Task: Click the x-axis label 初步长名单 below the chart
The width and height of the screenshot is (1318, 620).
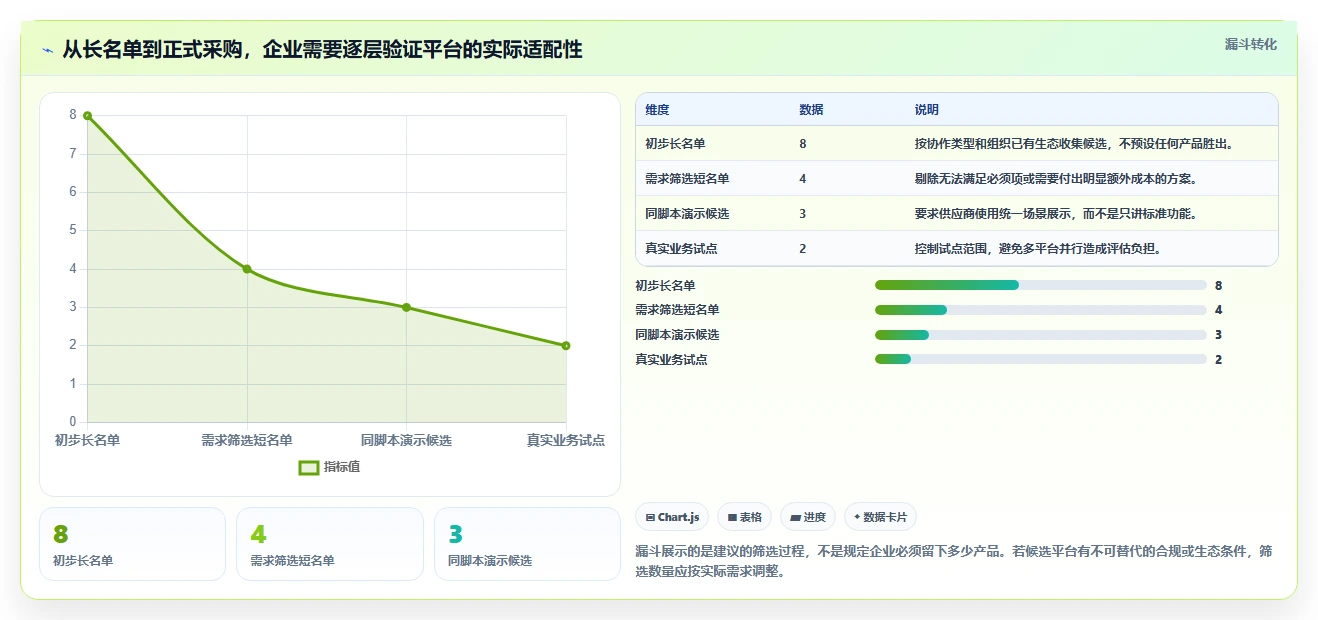Action: coord(87,441)
